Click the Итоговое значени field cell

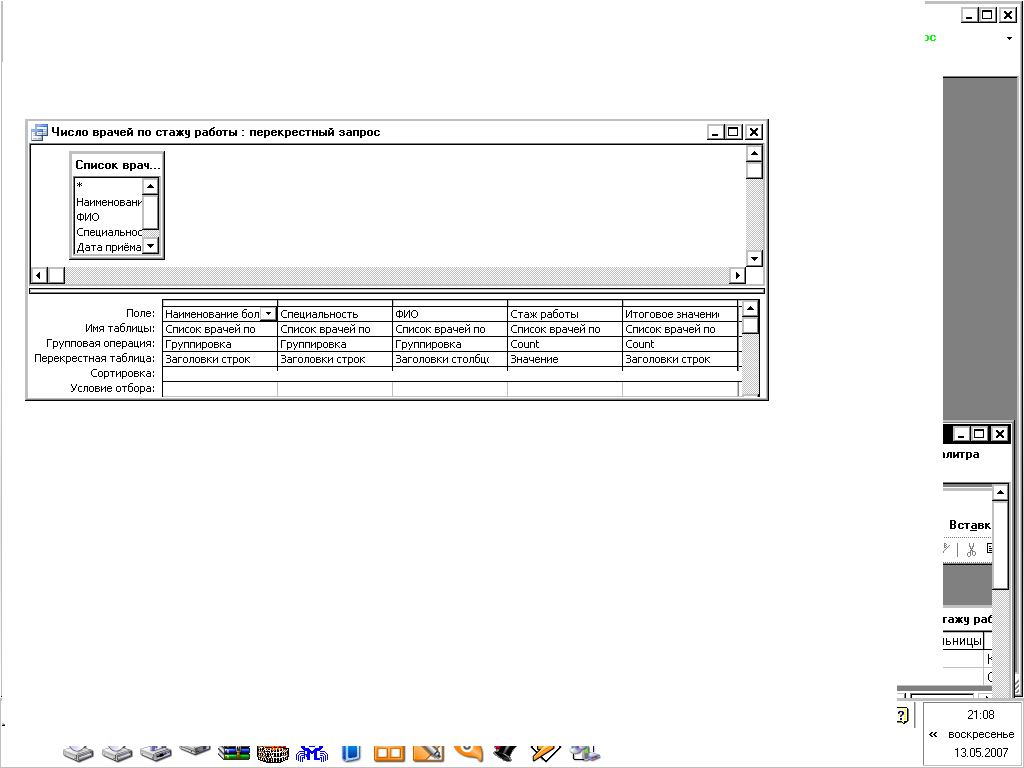click(x=680, y=313)
